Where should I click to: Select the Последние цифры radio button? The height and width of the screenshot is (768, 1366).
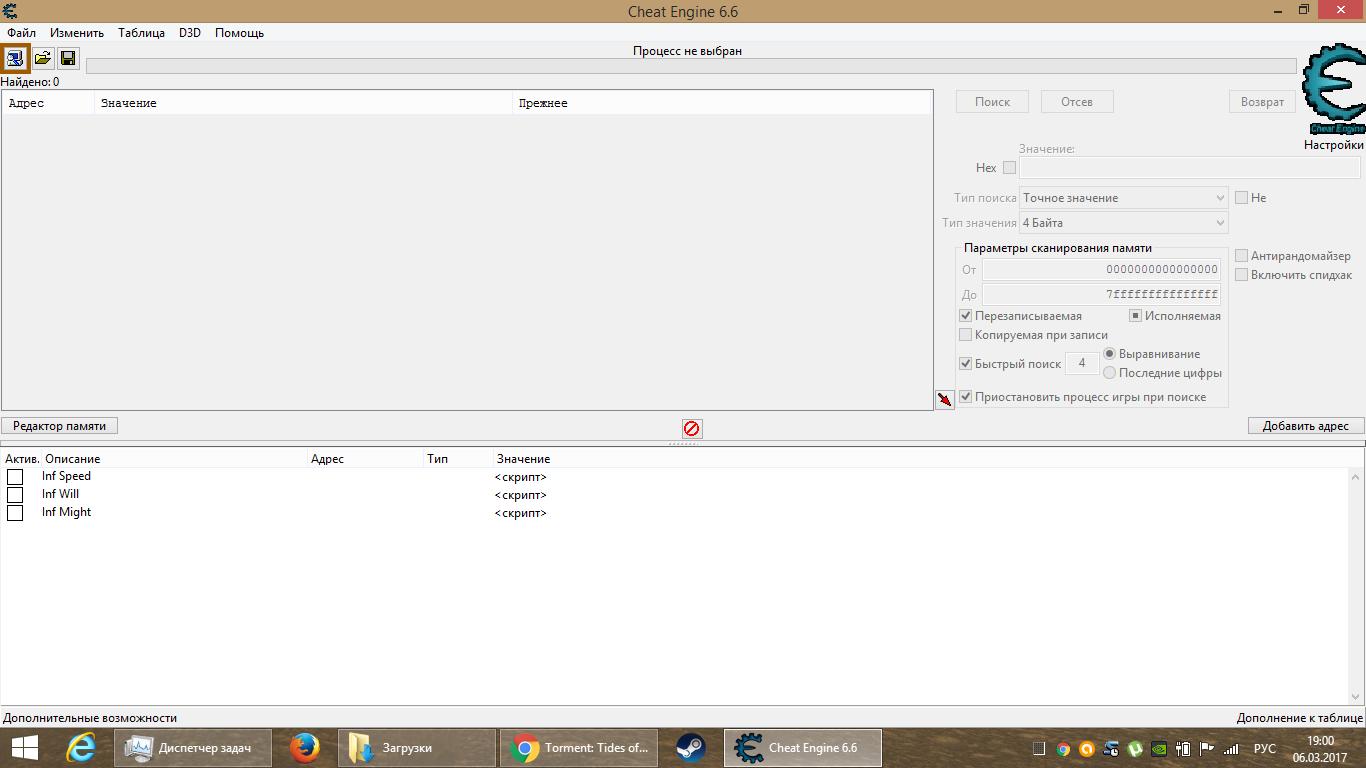1109,373
